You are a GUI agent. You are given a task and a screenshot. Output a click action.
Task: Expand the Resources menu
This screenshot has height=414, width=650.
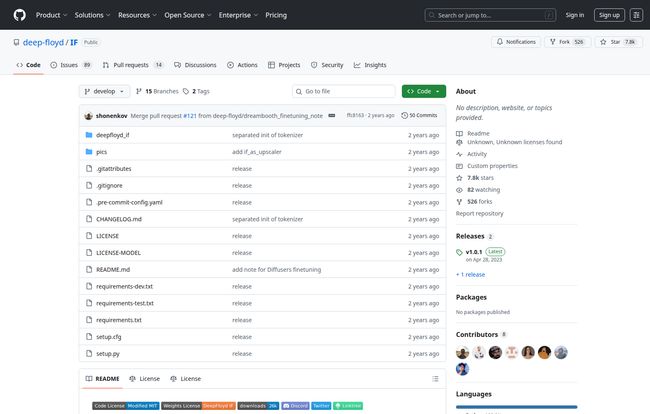pyautogui.click(x=137, y=15)
